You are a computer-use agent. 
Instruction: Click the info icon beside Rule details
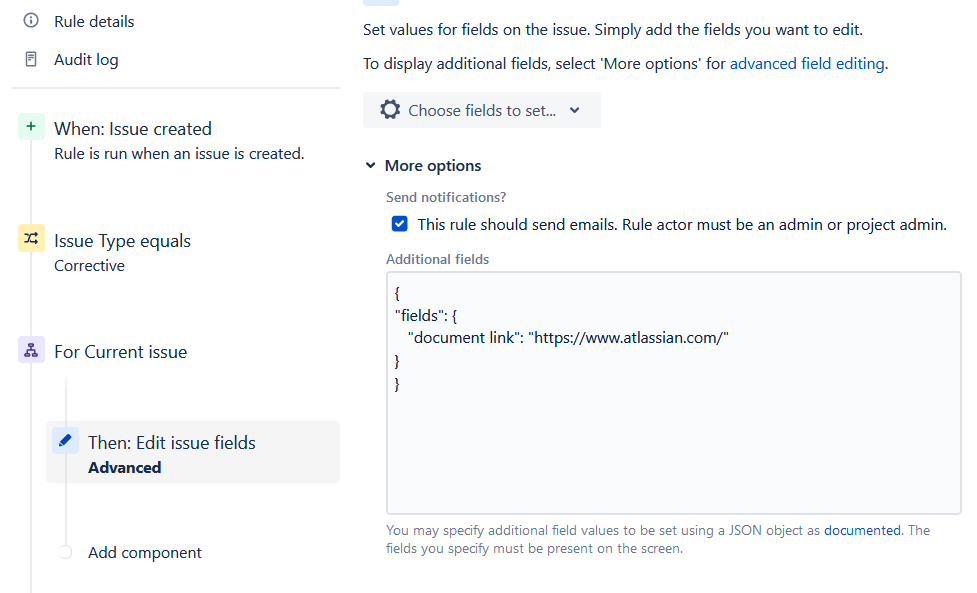[30, 20]
